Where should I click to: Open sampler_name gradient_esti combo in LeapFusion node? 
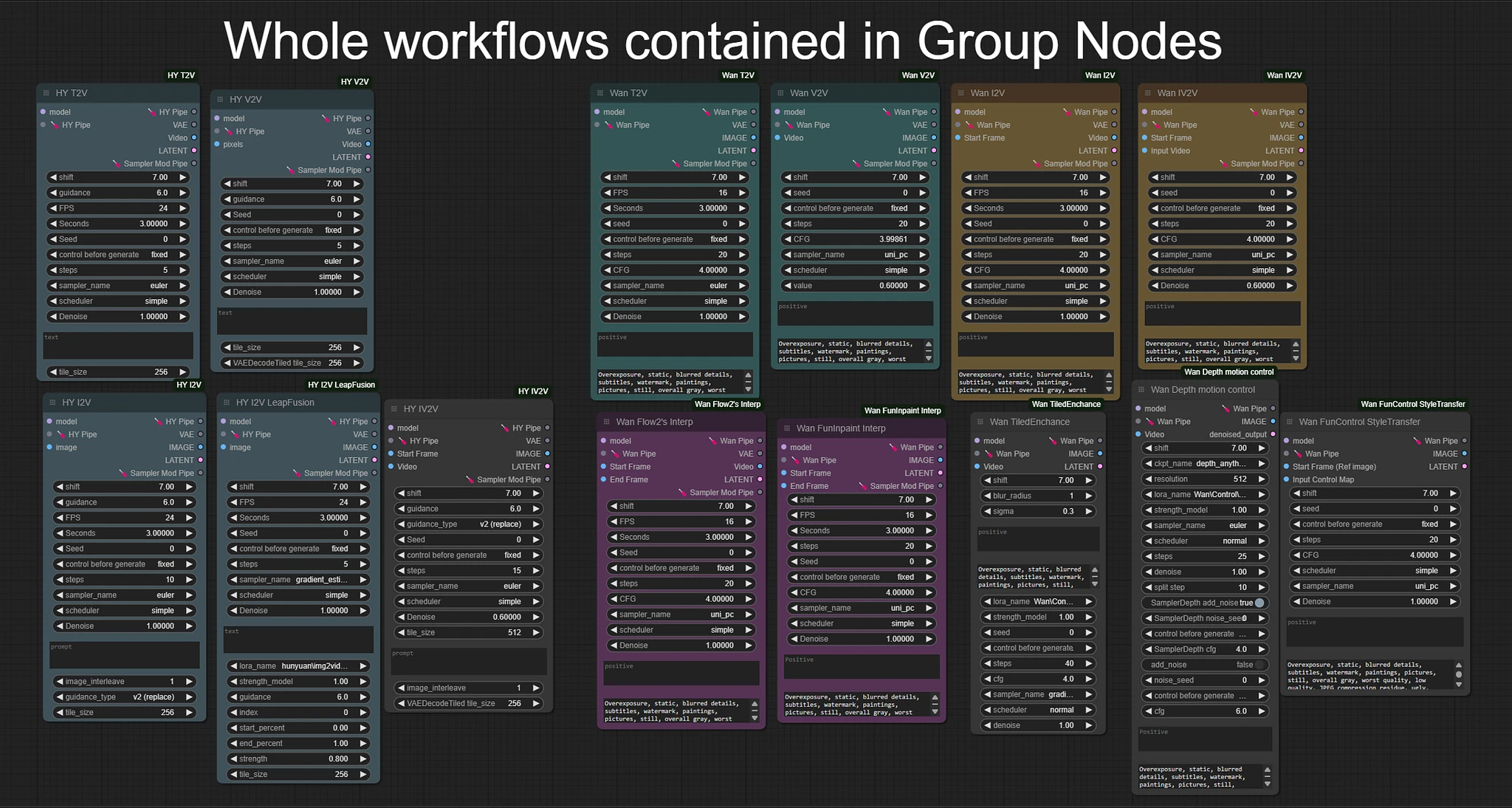click(x=298, y=580)
